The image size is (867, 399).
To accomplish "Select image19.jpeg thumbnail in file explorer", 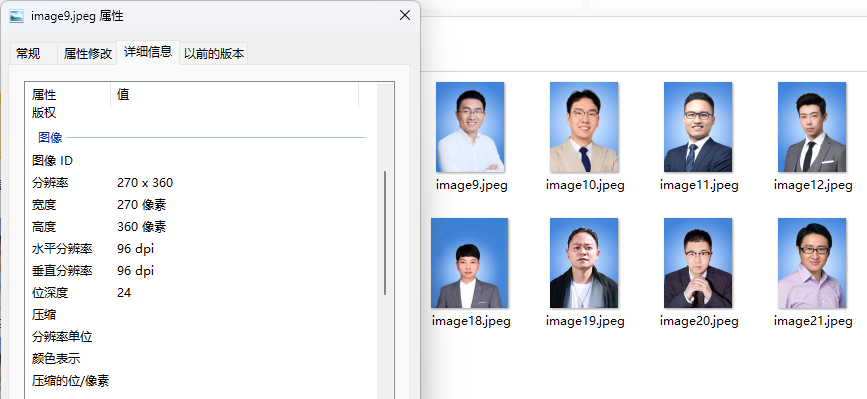I will 584,263.
